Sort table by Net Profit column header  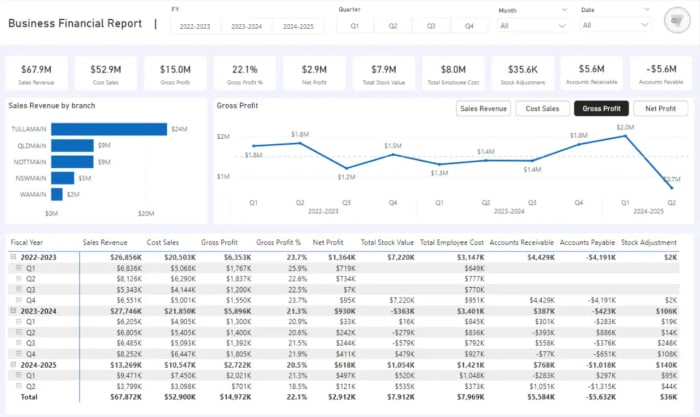[328, 242]
